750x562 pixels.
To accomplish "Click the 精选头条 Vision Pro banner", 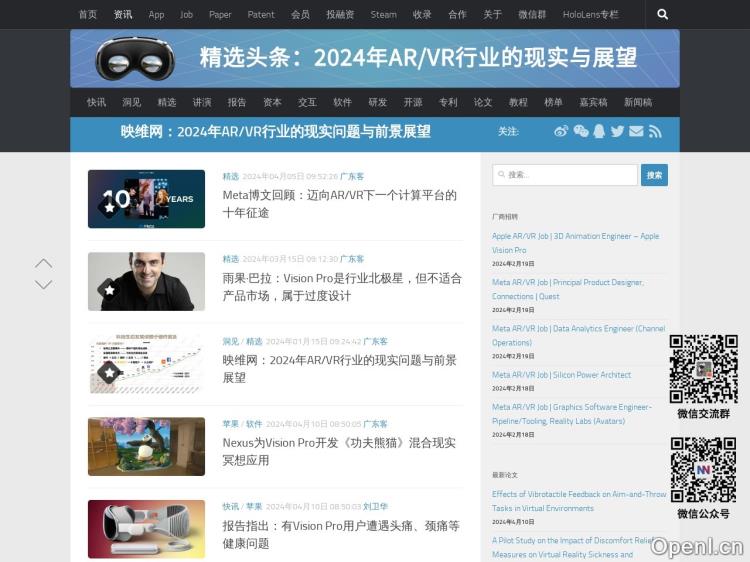I will (x=375, y=58).
